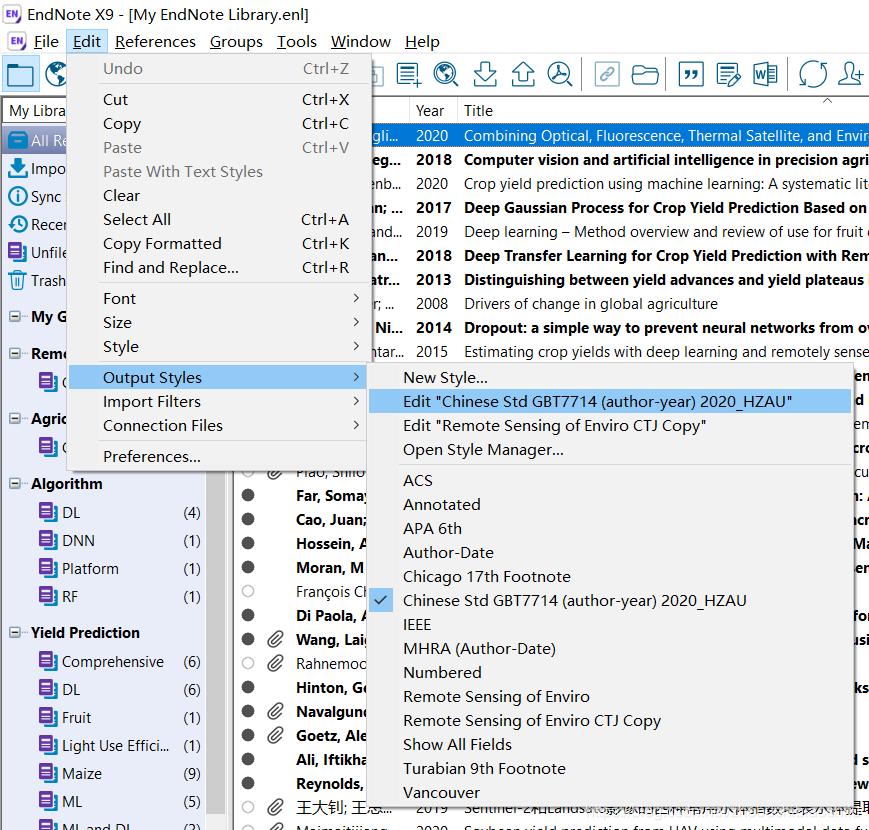Click the Open in Word toolbar icon
Viewport: 869px width, 830px height.
coord(765,74)
